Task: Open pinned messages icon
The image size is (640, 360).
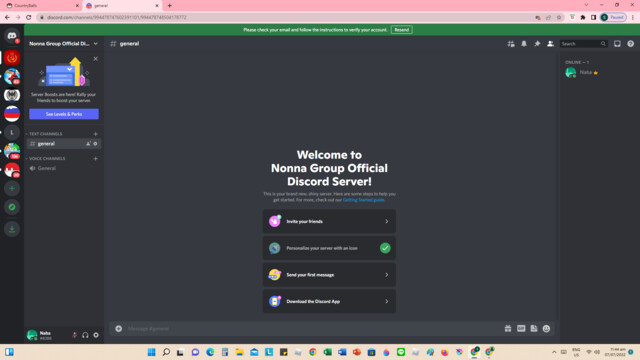Action: click(537, 44)
